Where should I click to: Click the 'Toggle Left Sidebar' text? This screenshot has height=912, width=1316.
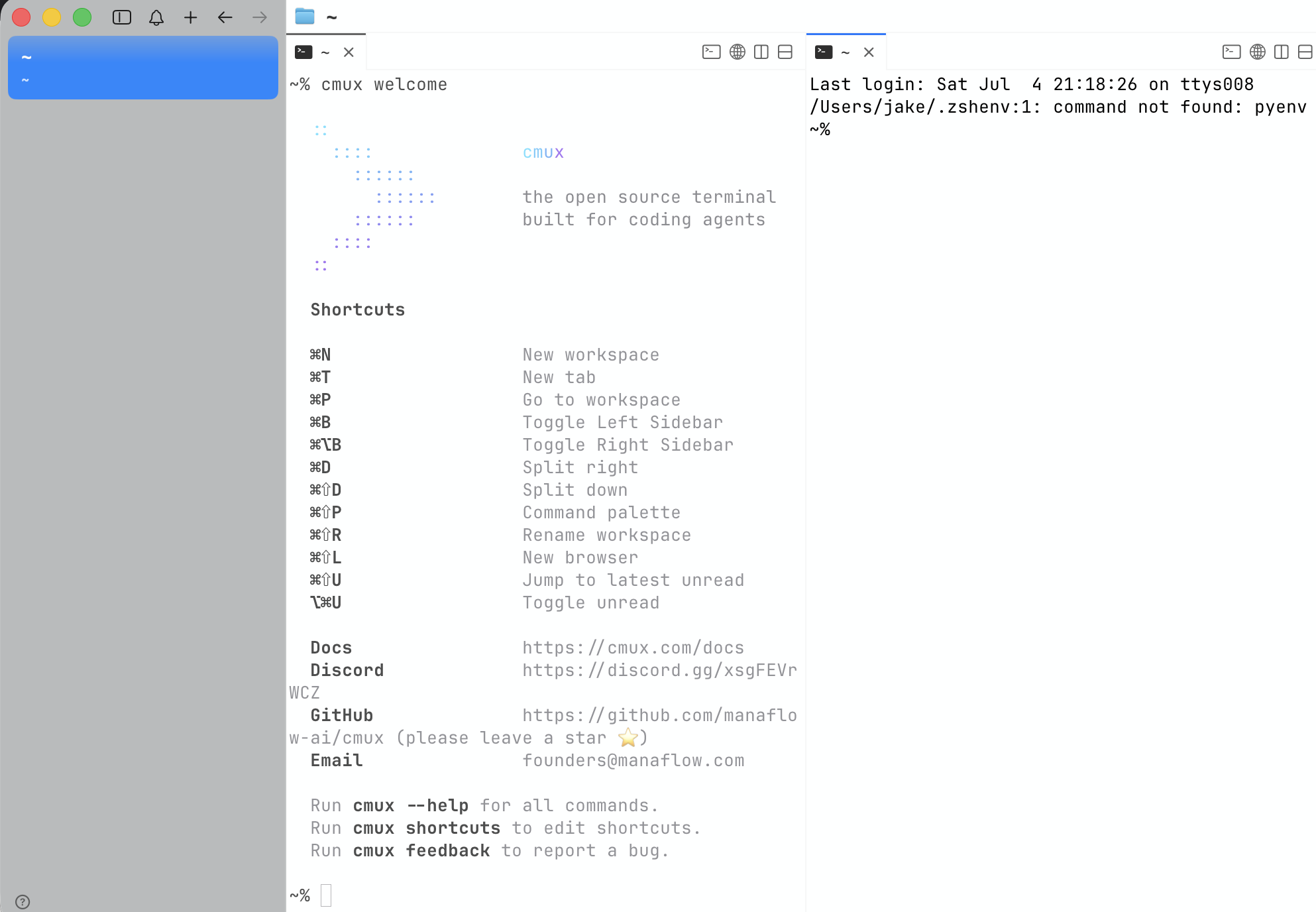pyautogui.click(x=623, y=422)
